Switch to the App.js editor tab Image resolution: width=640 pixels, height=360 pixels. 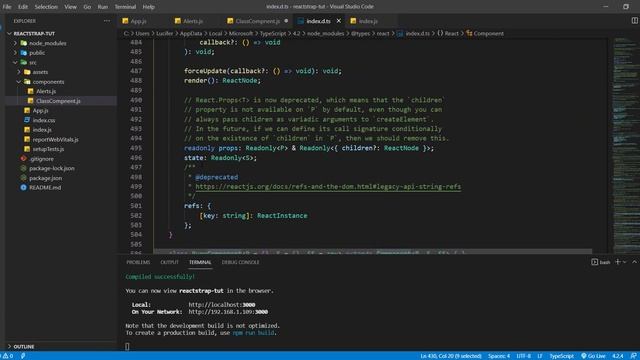coord(138,21)
